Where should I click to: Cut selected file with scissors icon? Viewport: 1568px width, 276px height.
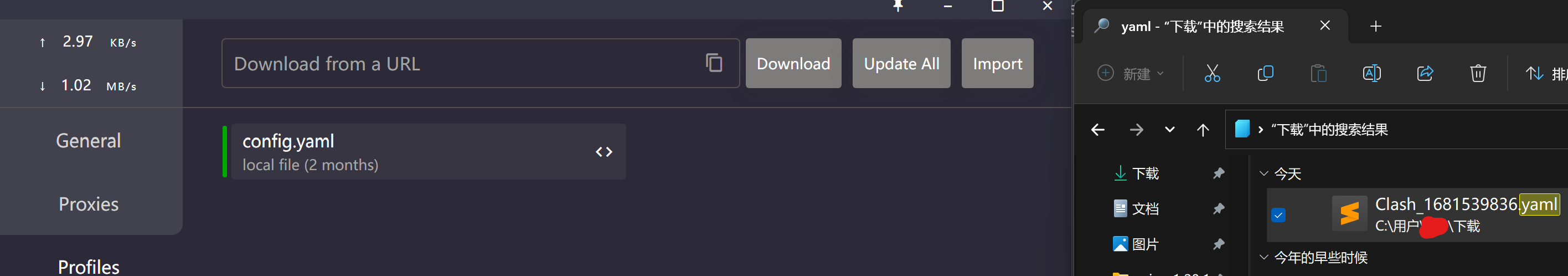(x=1212, y=74)
